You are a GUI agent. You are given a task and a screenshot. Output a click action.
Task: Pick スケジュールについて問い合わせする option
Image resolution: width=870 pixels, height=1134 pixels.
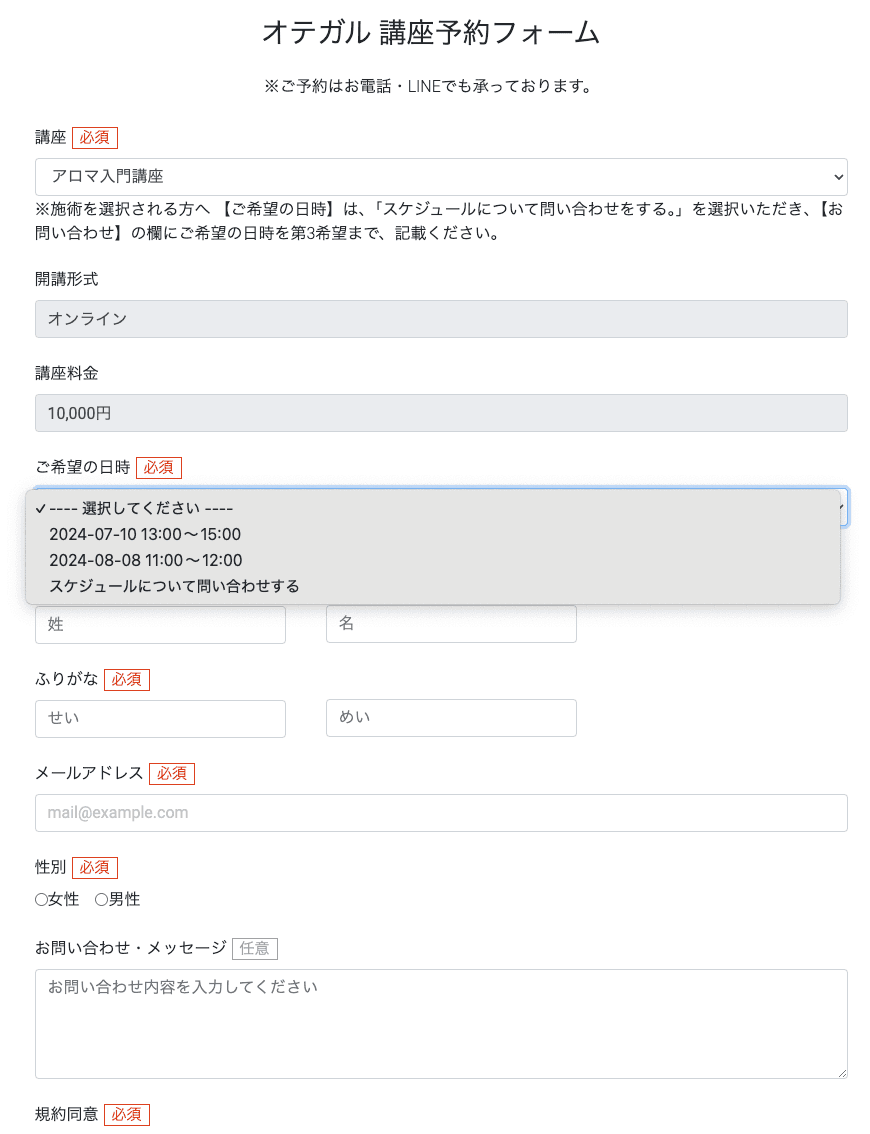[x=174, y=586]
